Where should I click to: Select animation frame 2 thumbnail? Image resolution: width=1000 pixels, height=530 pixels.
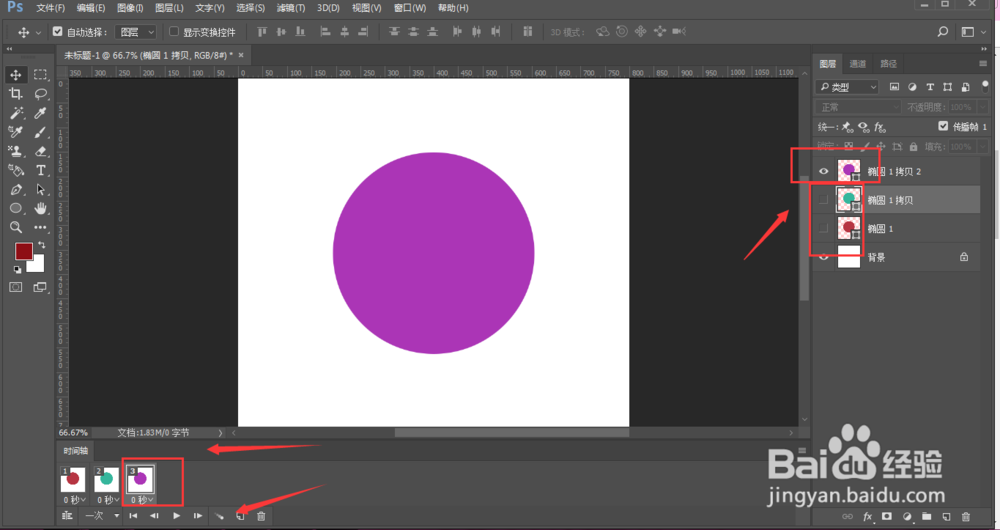[x=107, y=480]
